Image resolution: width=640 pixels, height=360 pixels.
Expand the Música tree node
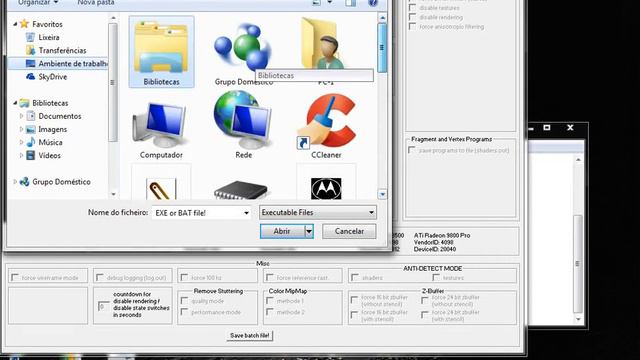[x=21, y=142]
